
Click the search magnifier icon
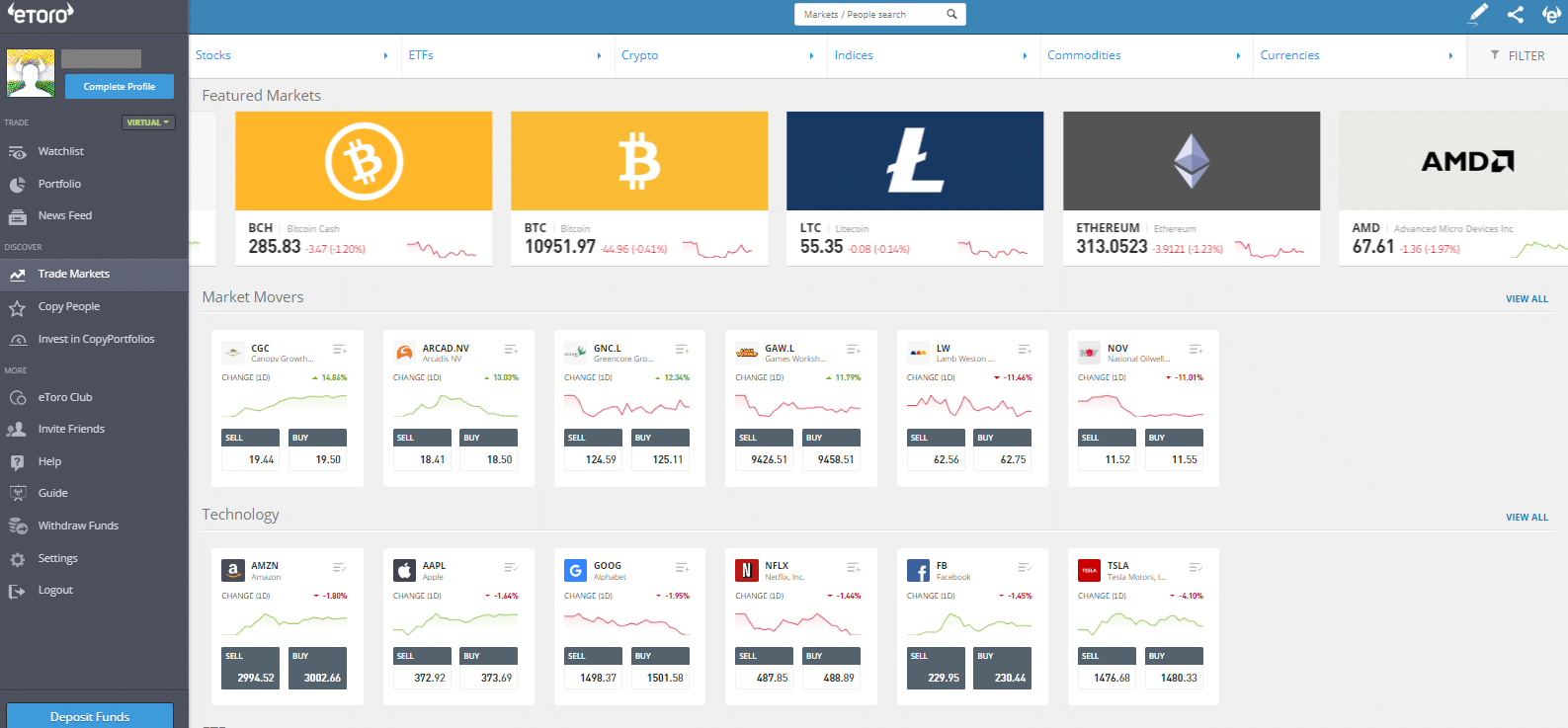tap(951, 14)
